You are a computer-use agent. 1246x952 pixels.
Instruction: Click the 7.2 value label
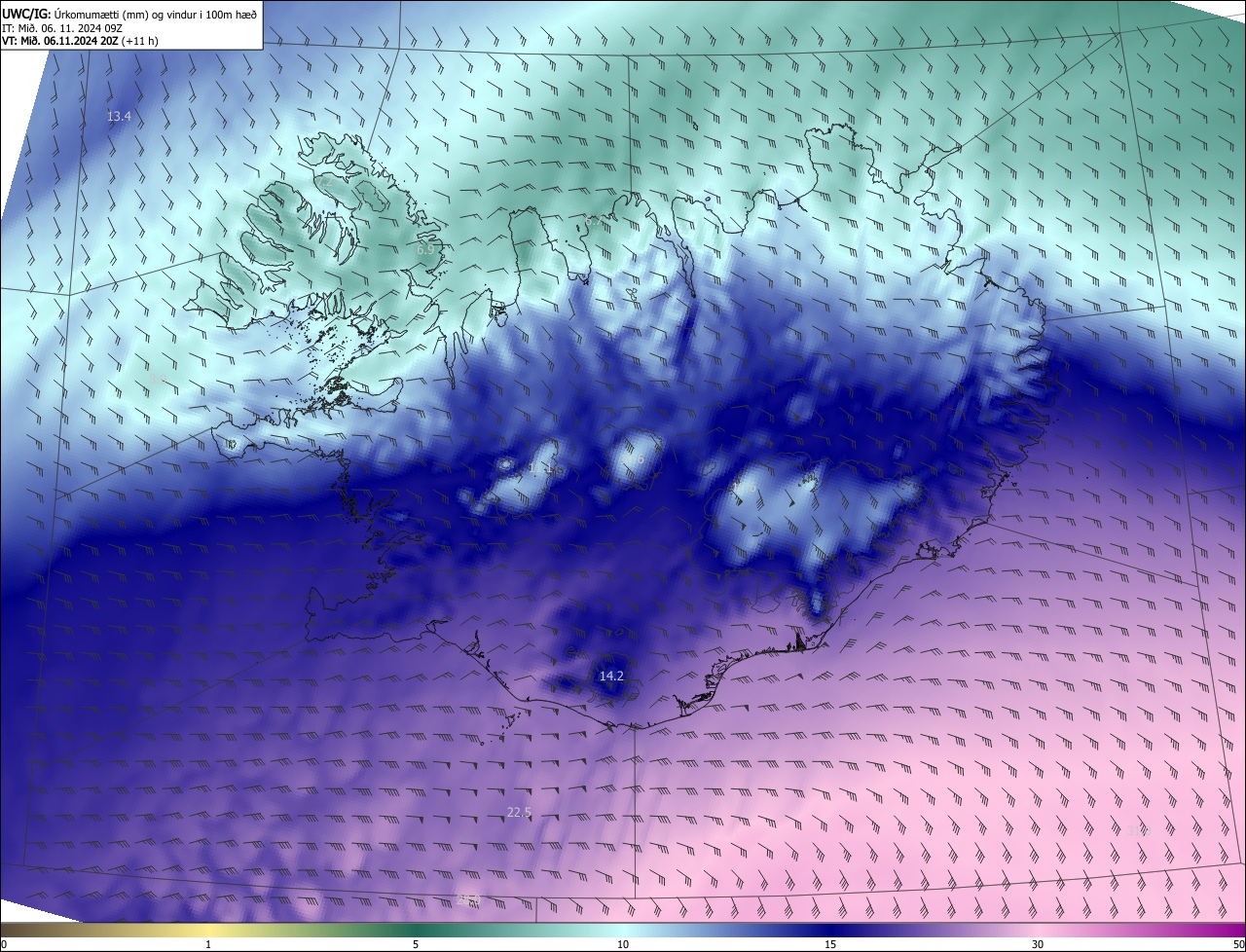click(x=325, y=182)
